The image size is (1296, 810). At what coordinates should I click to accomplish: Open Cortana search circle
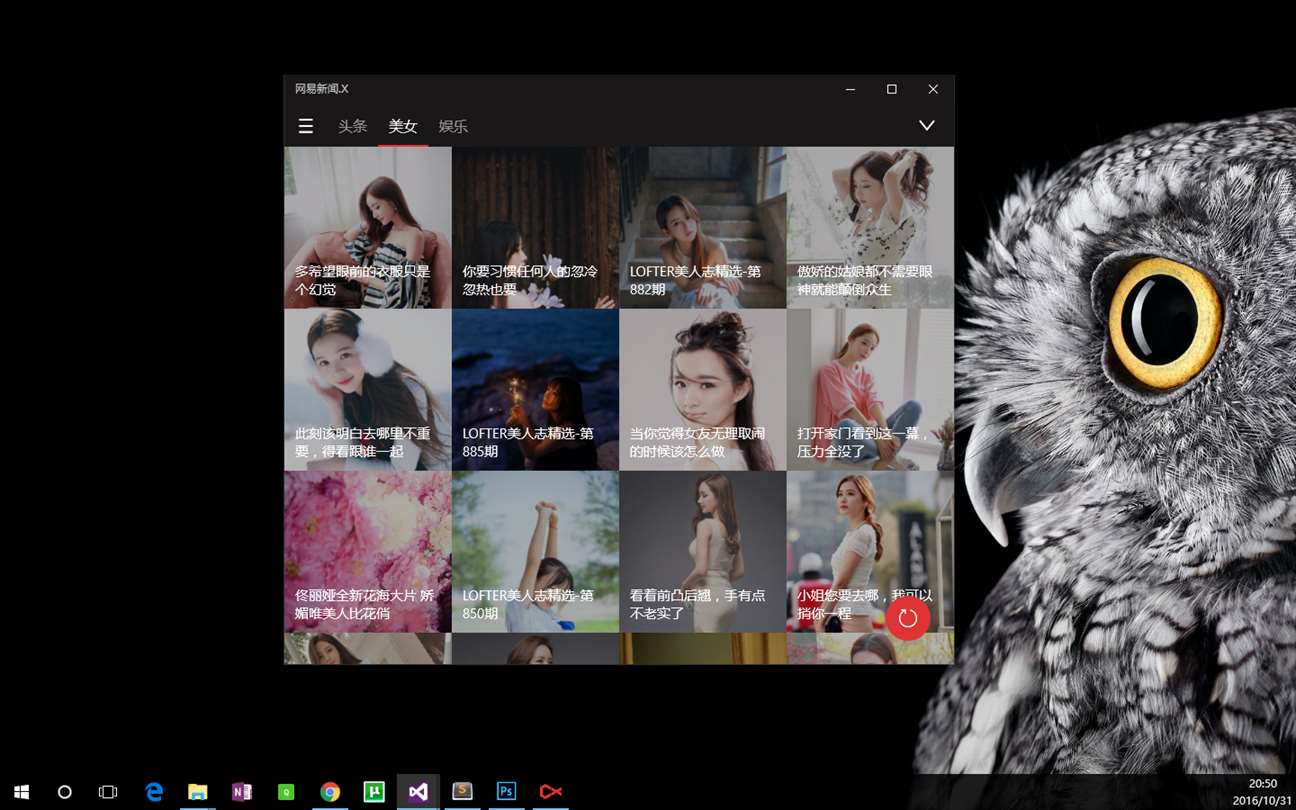(65, 792)
